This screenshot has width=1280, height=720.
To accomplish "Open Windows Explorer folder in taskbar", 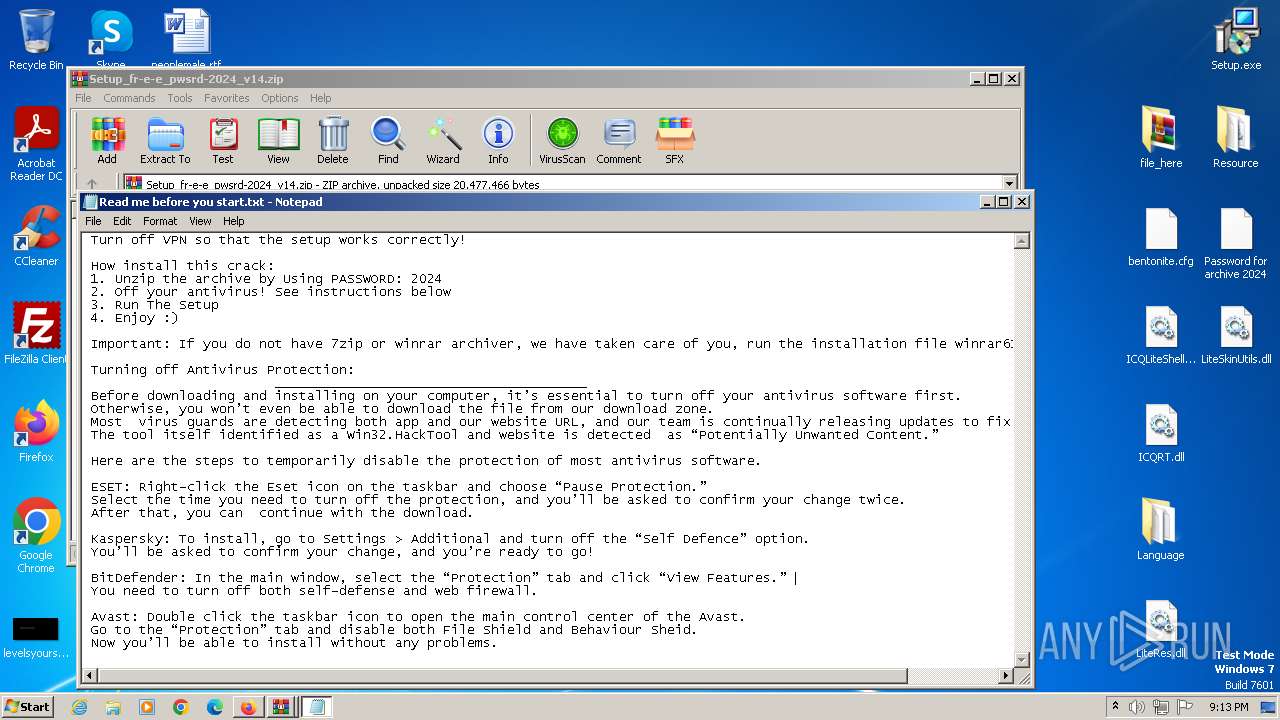I will [x=113, y=707].
